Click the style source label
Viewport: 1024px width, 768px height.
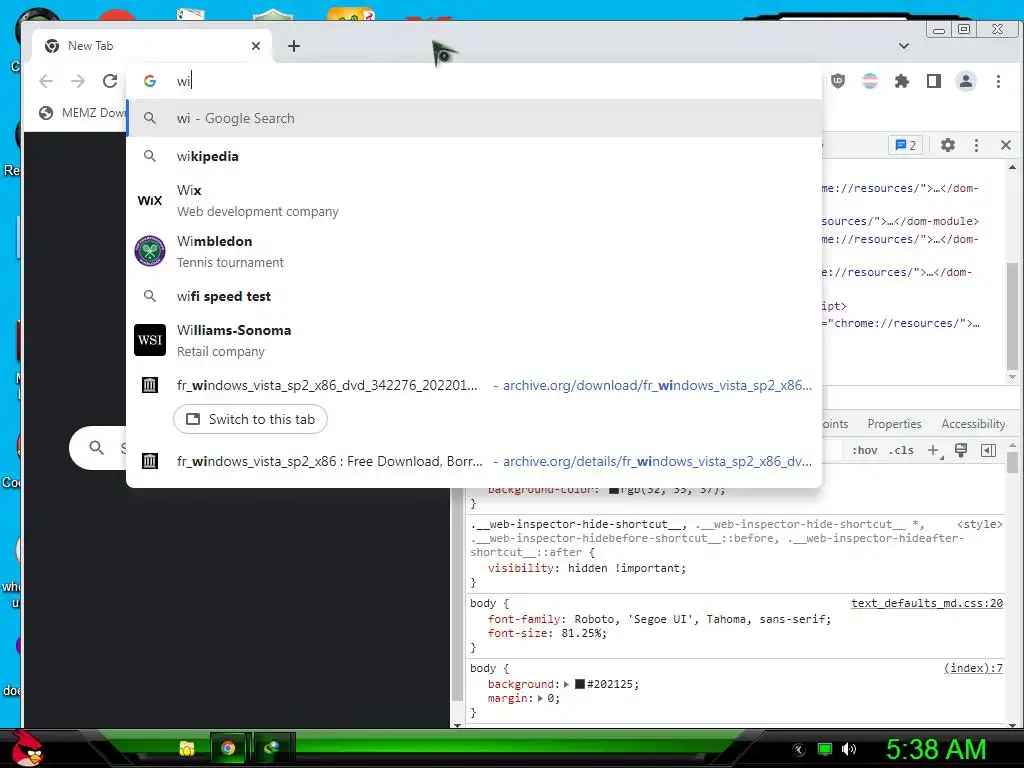click(x=979, y=524)
